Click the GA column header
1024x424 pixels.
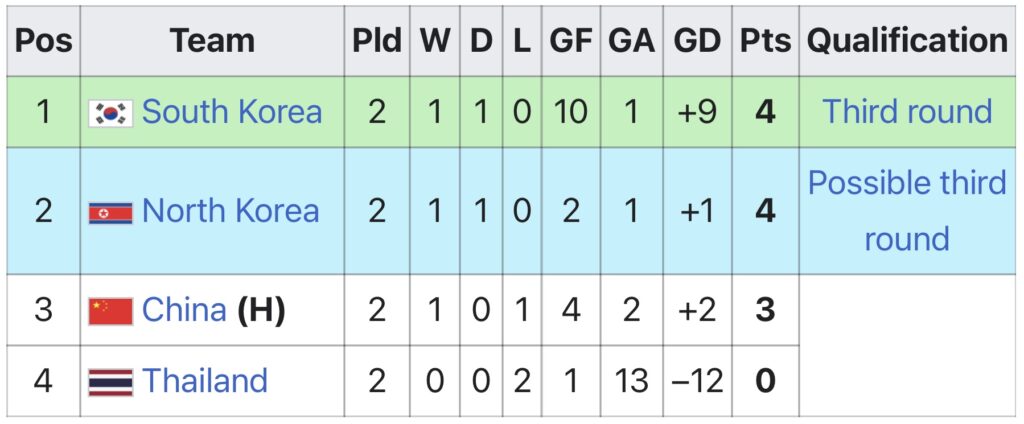pos(632,41)
